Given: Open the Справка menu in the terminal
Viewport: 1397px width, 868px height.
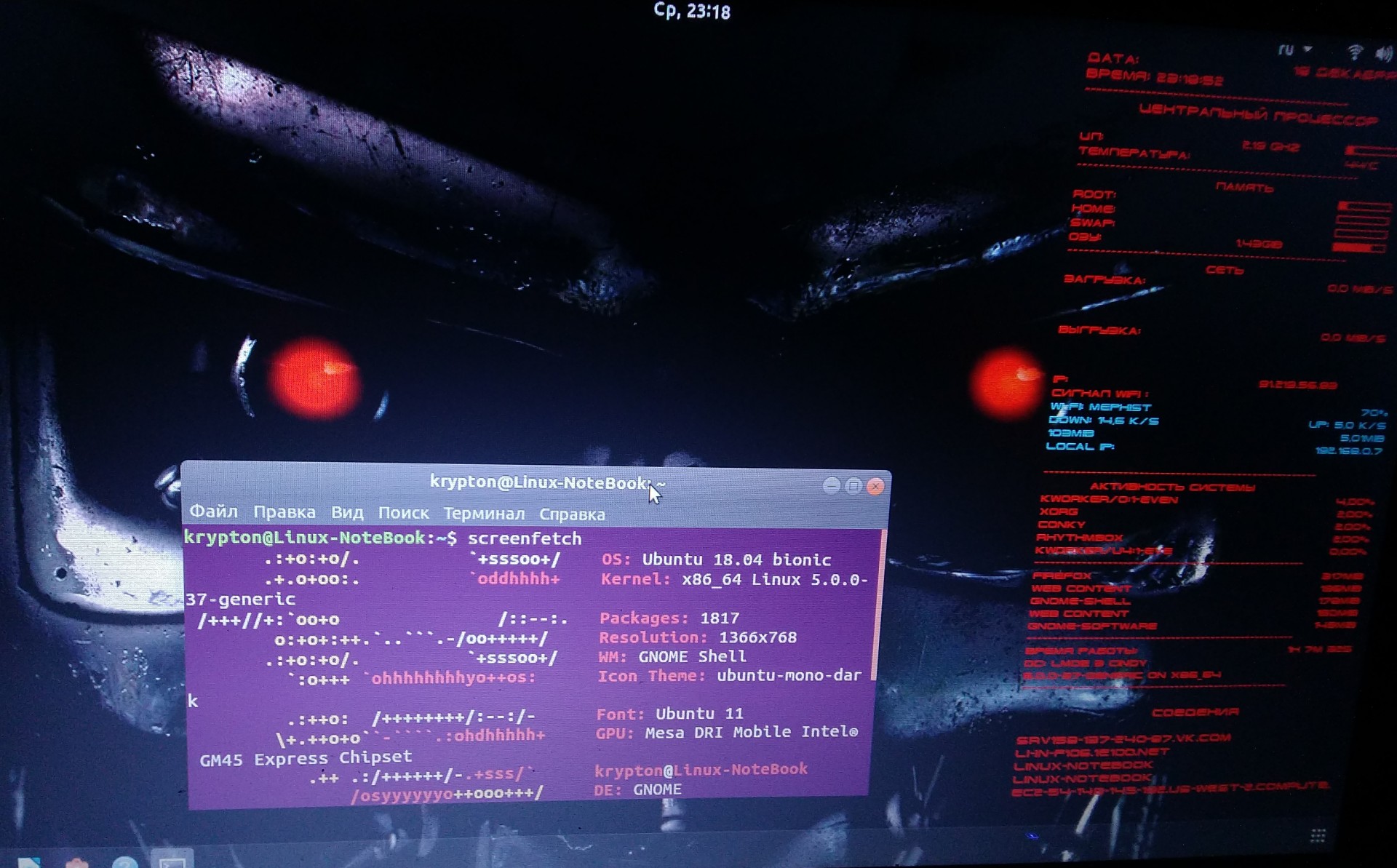Looking at the screenshot, I should (572, 514).
